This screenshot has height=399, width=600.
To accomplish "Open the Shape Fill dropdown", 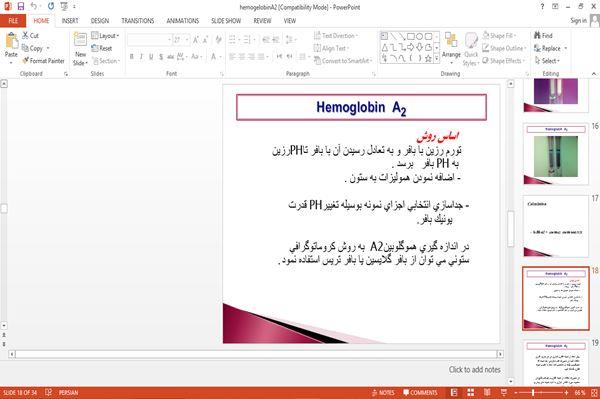I will tap(499, 36).
